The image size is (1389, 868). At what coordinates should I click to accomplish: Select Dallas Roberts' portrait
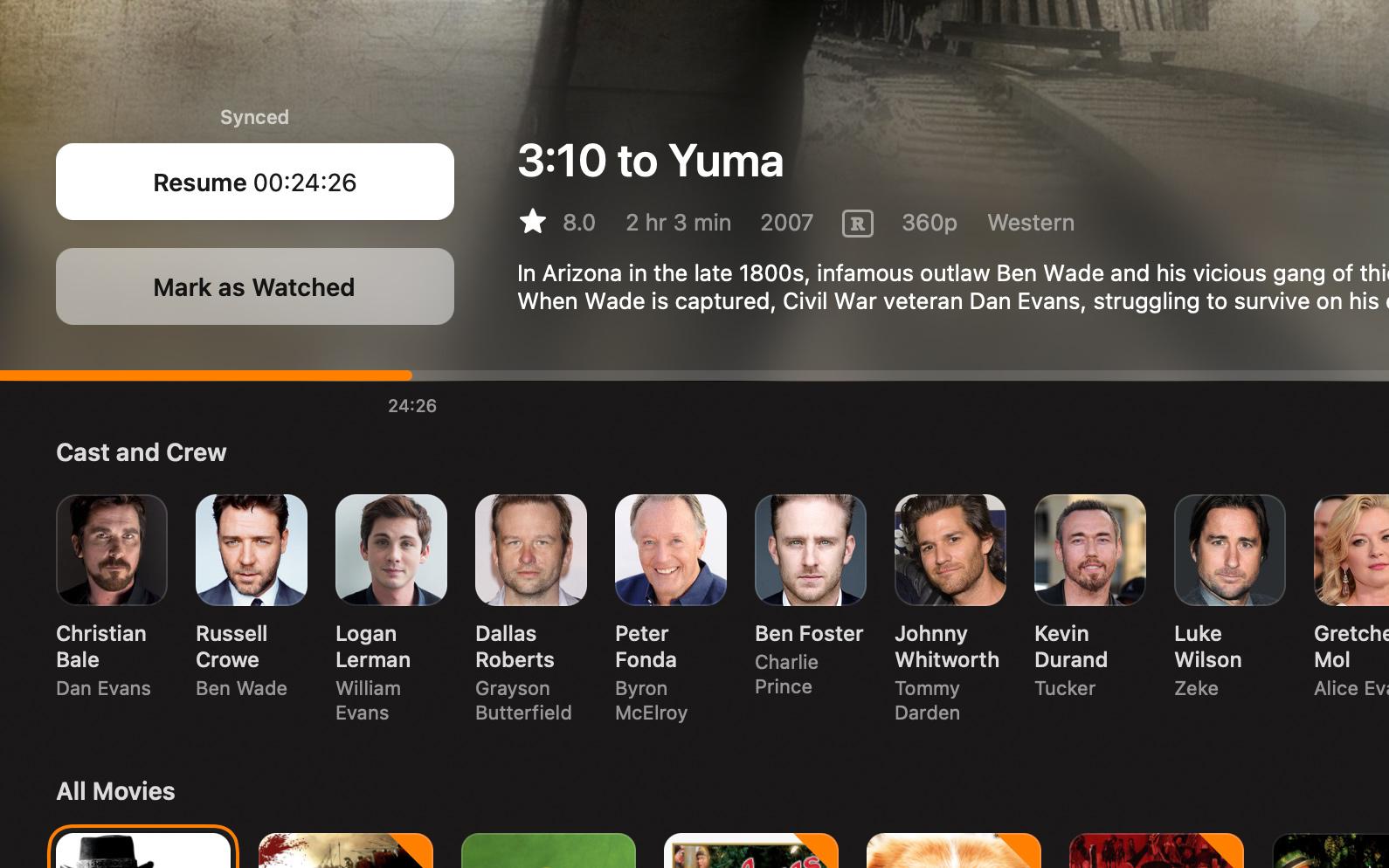[x=531, y=550]
